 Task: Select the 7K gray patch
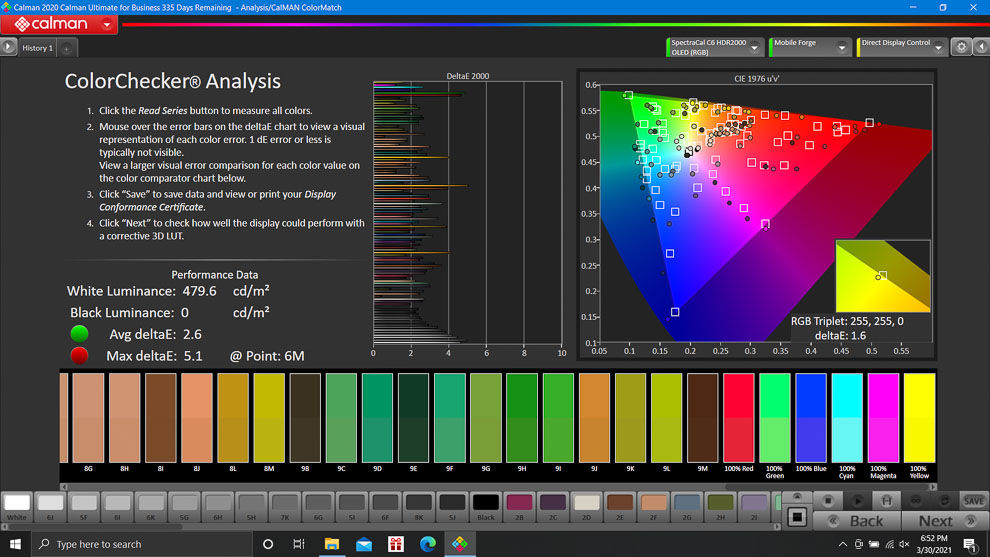[284, 506]
